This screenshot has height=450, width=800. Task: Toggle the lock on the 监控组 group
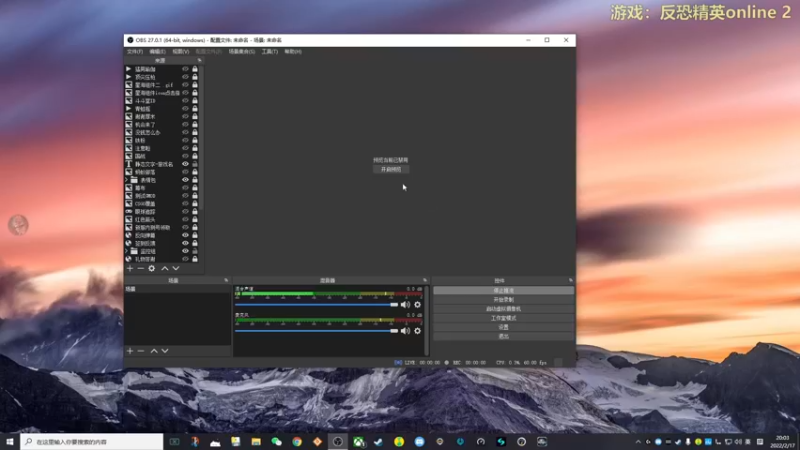pyautogui.click(x=195, y=251)
